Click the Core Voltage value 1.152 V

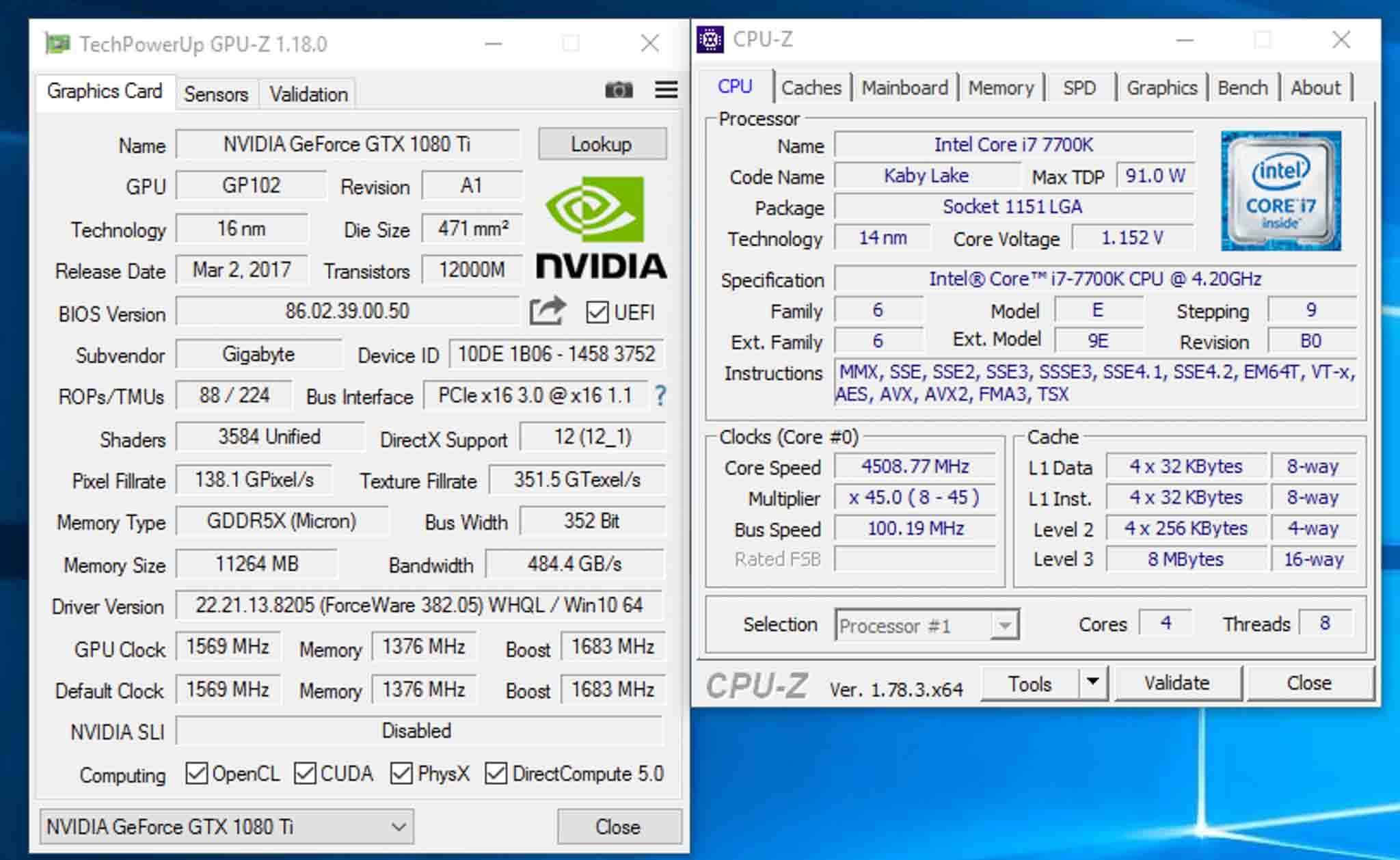coord(1133,238)
